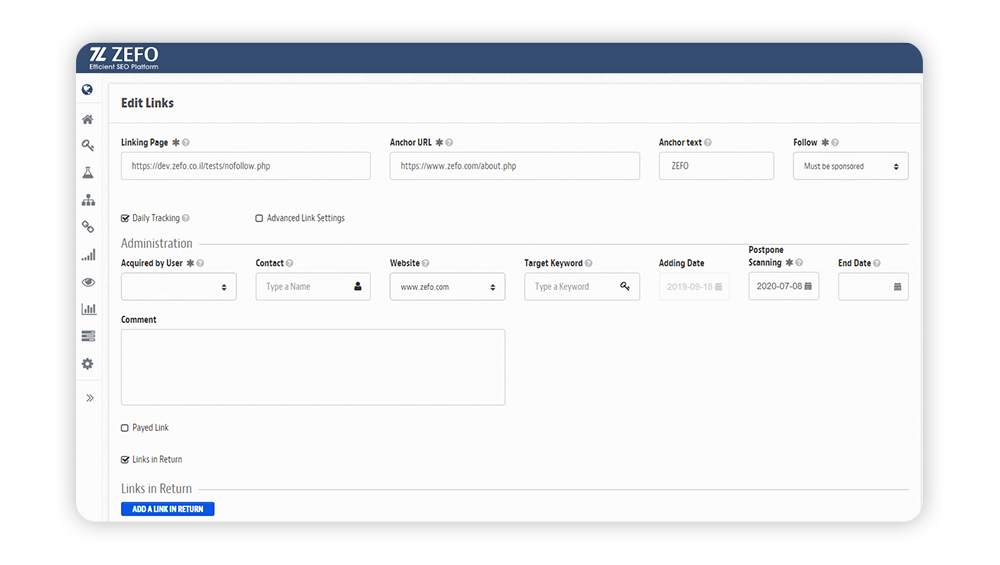Viewport: 1000px width, 565px height.
Task: Click the Links in Return section heading
Action: 156,488
